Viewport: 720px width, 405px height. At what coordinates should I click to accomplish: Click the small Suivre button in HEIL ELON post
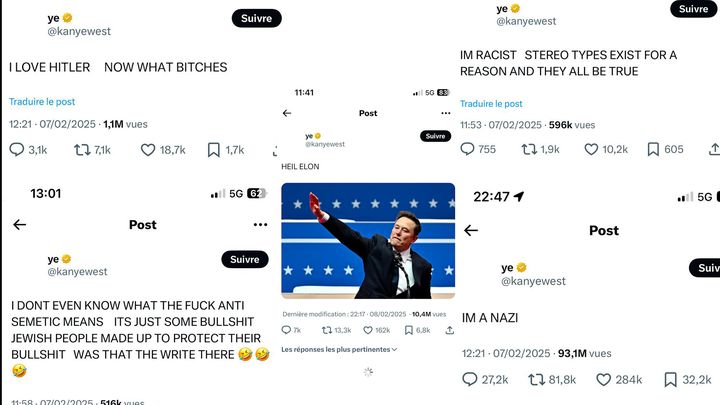435,136
